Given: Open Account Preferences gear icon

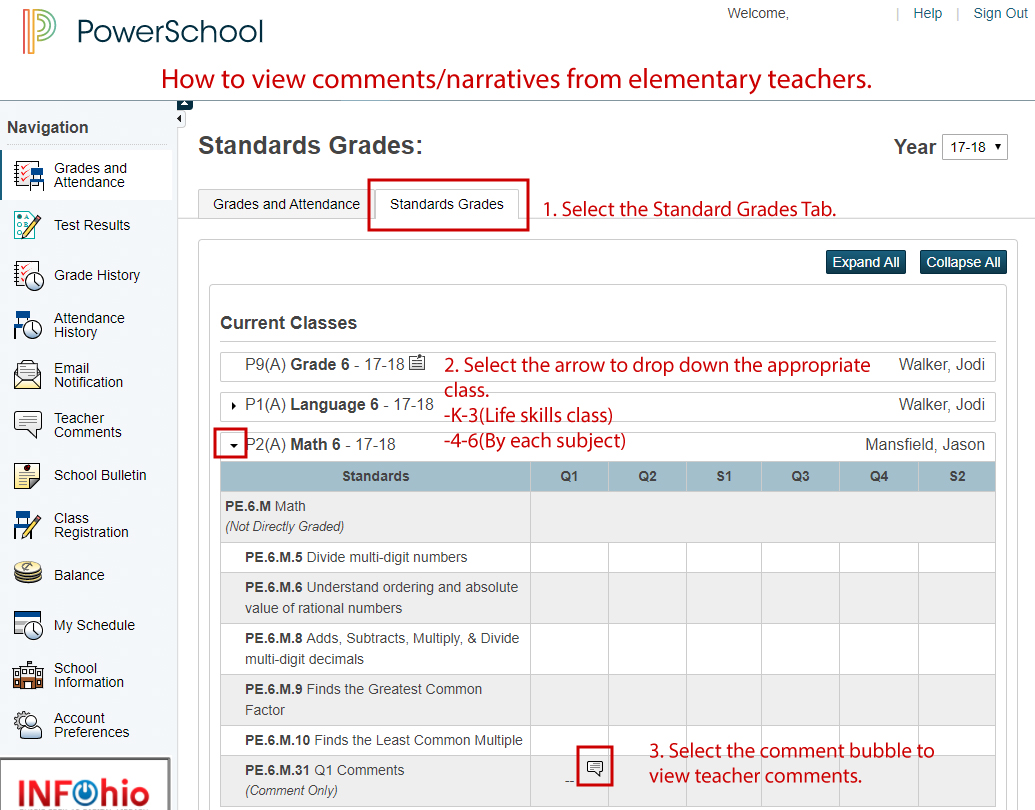Looking at the screenshot, I should [28, 725].
